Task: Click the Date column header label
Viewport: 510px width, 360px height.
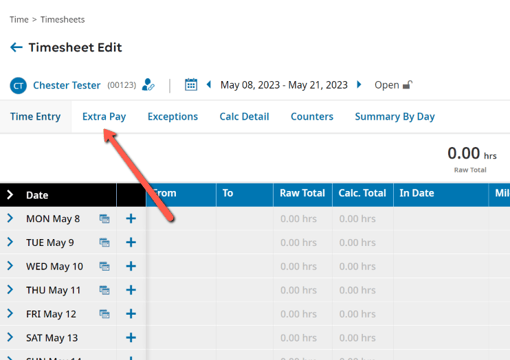Action: 37,195
